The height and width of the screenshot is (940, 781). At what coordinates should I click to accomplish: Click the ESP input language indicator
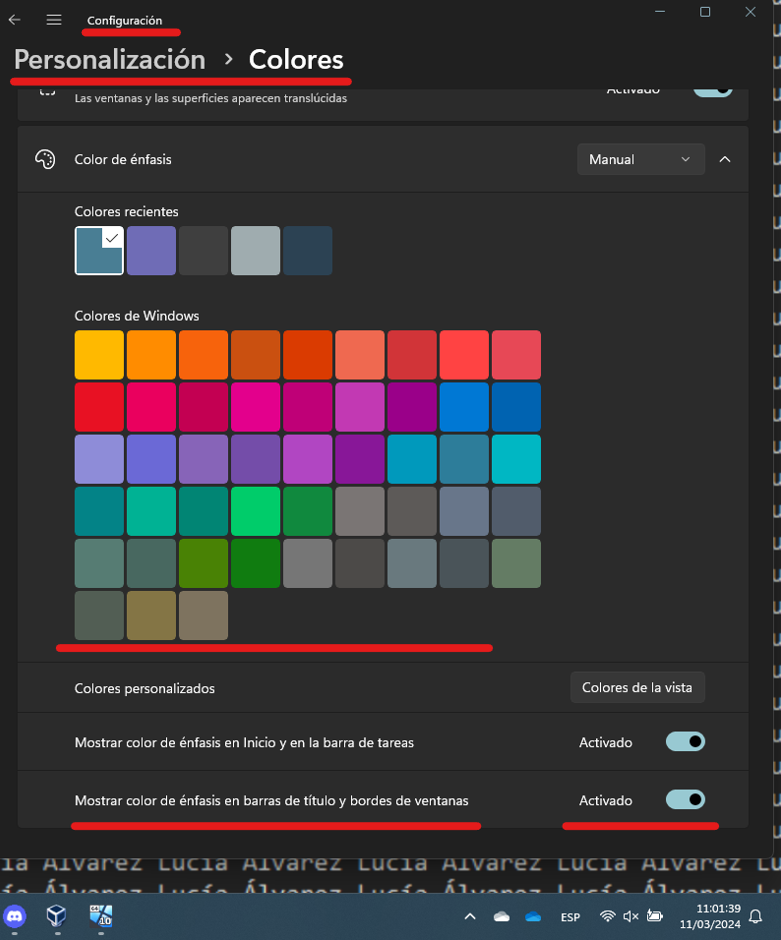(570, 917)
